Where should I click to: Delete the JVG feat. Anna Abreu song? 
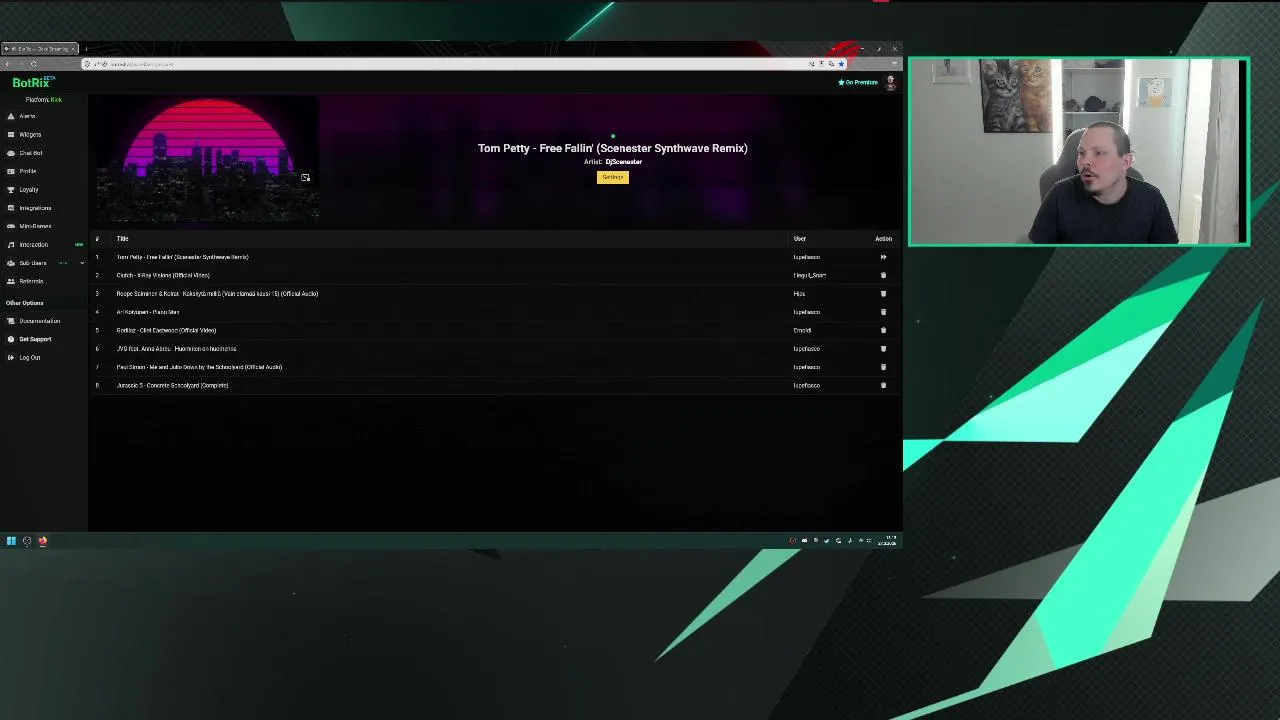pyautogui.click(x=883, y=349)
